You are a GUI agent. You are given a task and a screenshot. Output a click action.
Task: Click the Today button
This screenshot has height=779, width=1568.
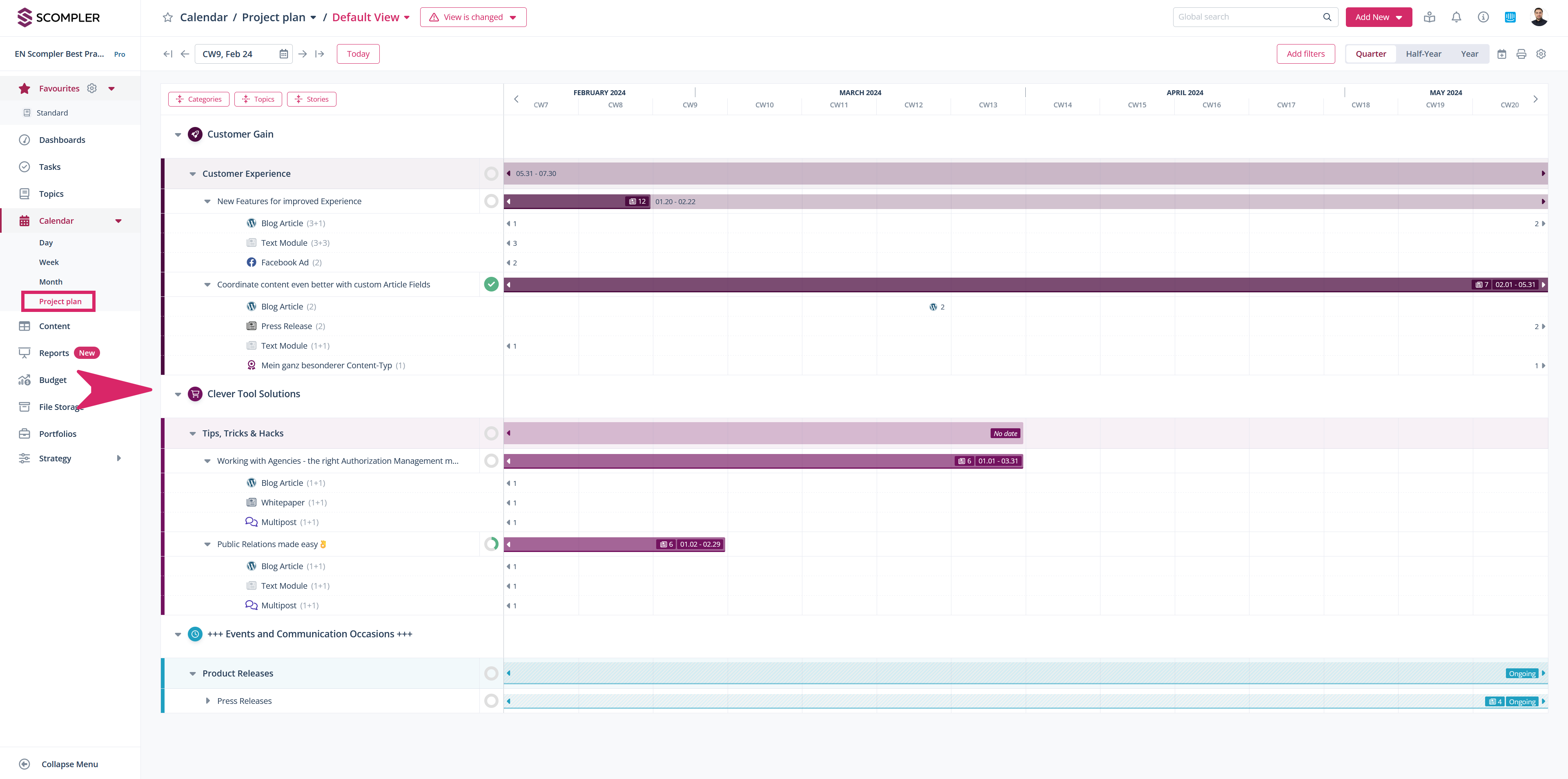pos(358,54)
